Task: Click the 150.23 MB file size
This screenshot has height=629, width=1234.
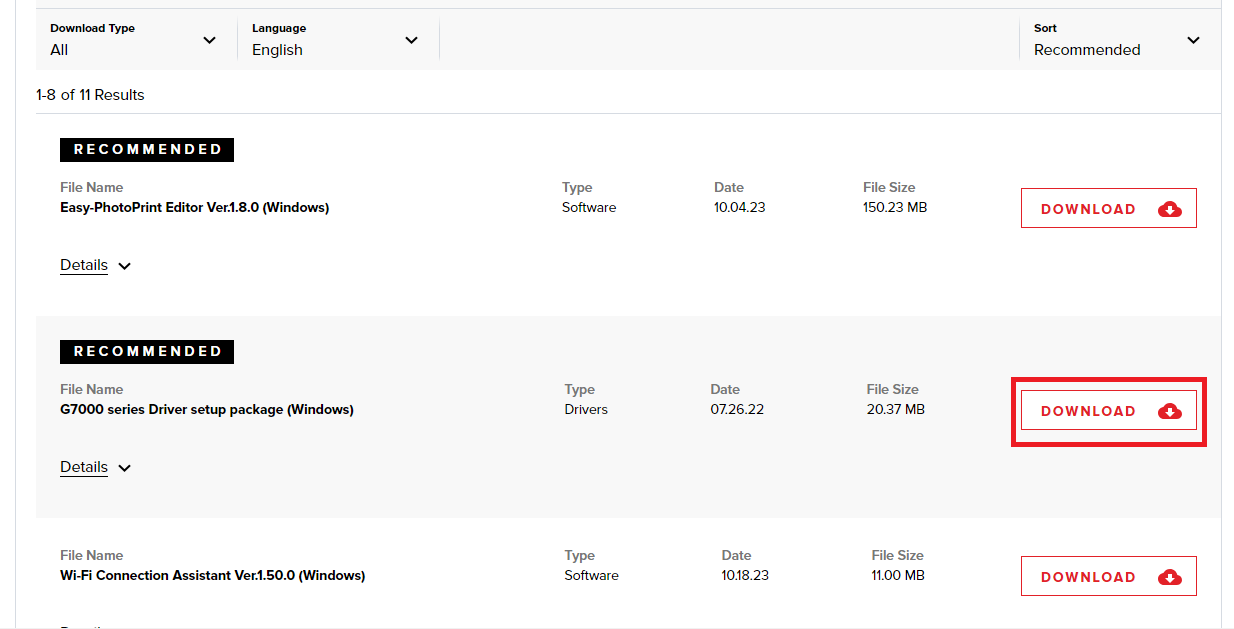Action: coord(895,208)
